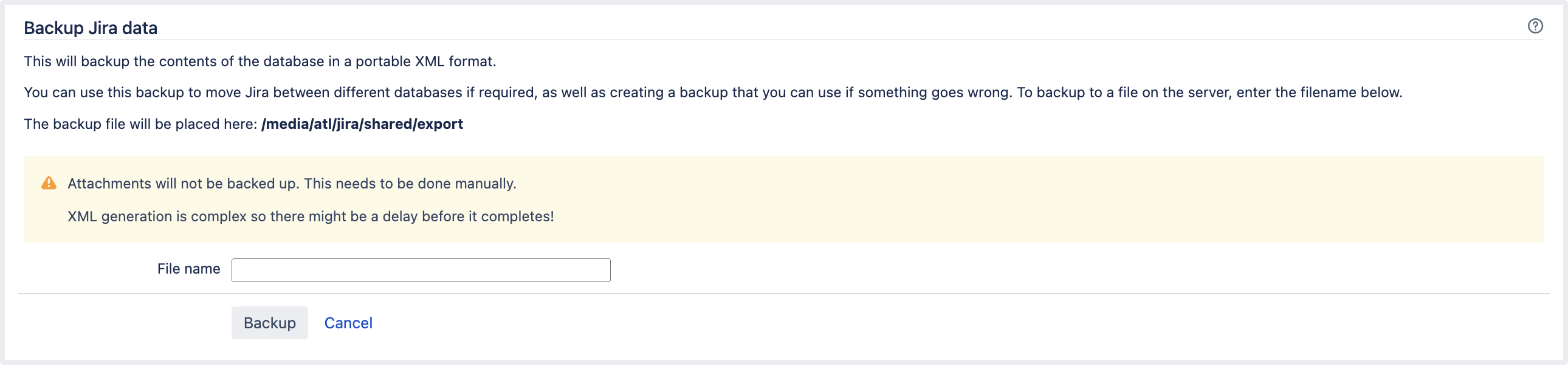Start backup by clicking Backup

click(270, 323)
